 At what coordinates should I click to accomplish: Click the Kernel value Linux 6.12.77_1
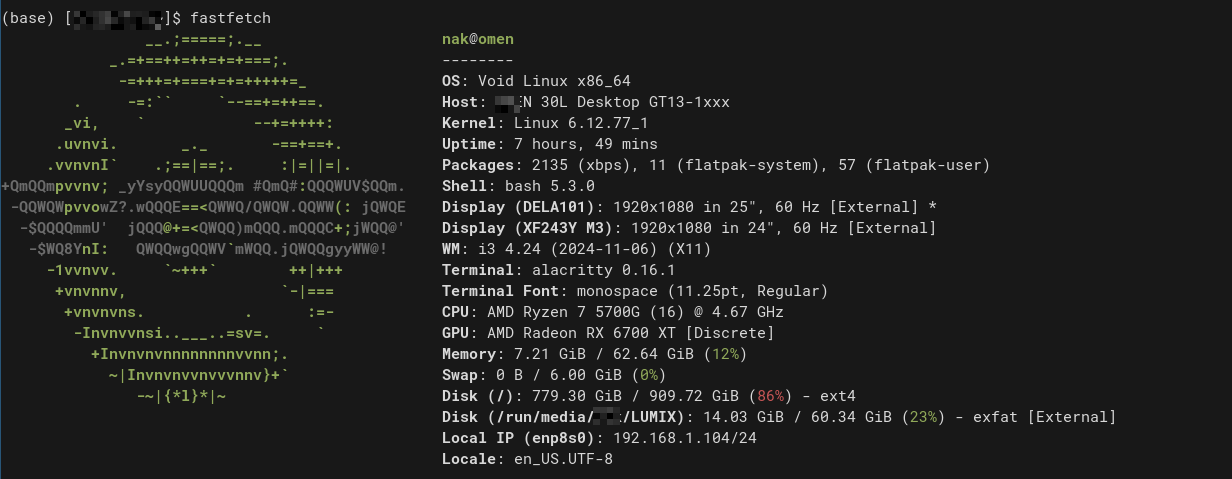coord(581,123)
